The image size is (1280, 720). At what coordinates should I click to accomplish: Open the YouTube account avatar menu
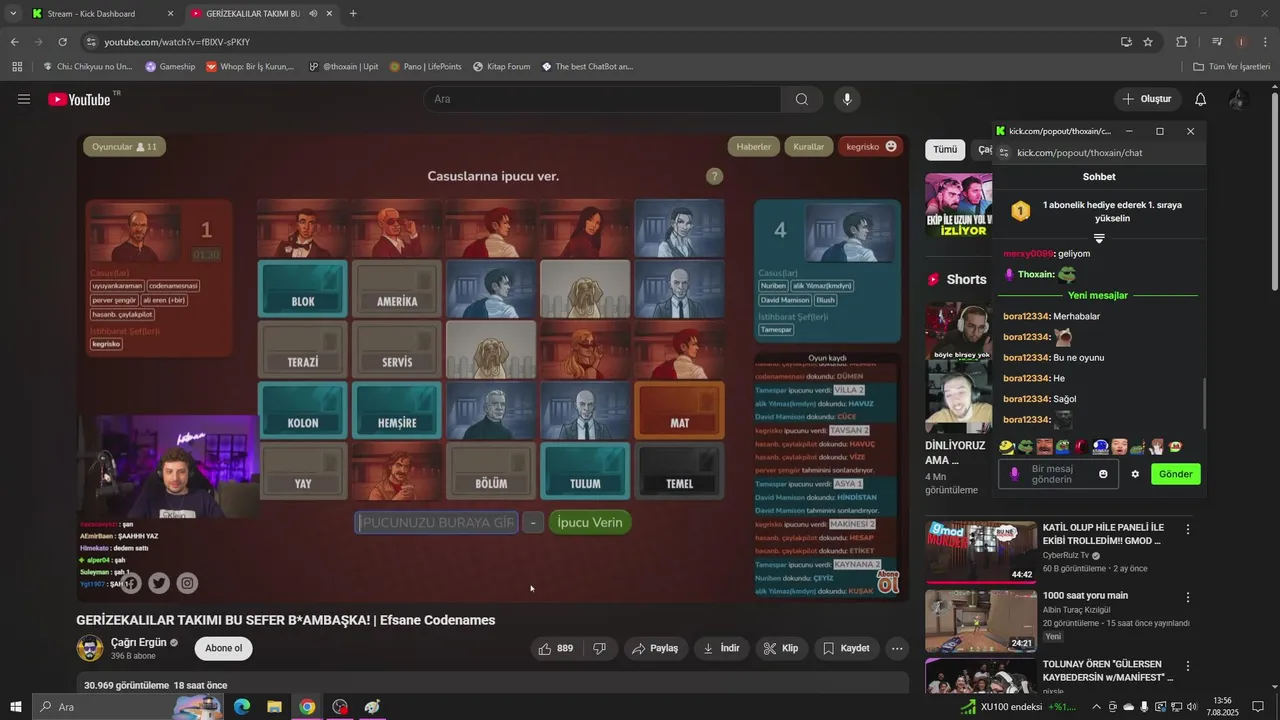tap(1238, 99)
